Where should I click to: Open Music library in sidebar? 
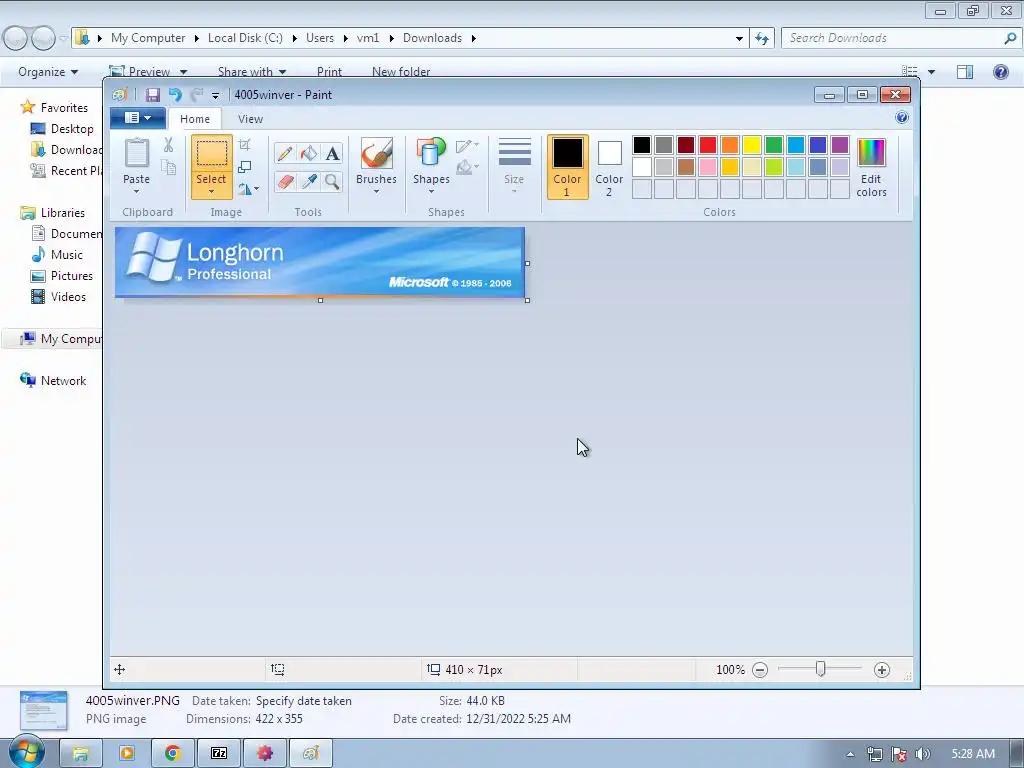pyautogui.click(x=67, y=255)
